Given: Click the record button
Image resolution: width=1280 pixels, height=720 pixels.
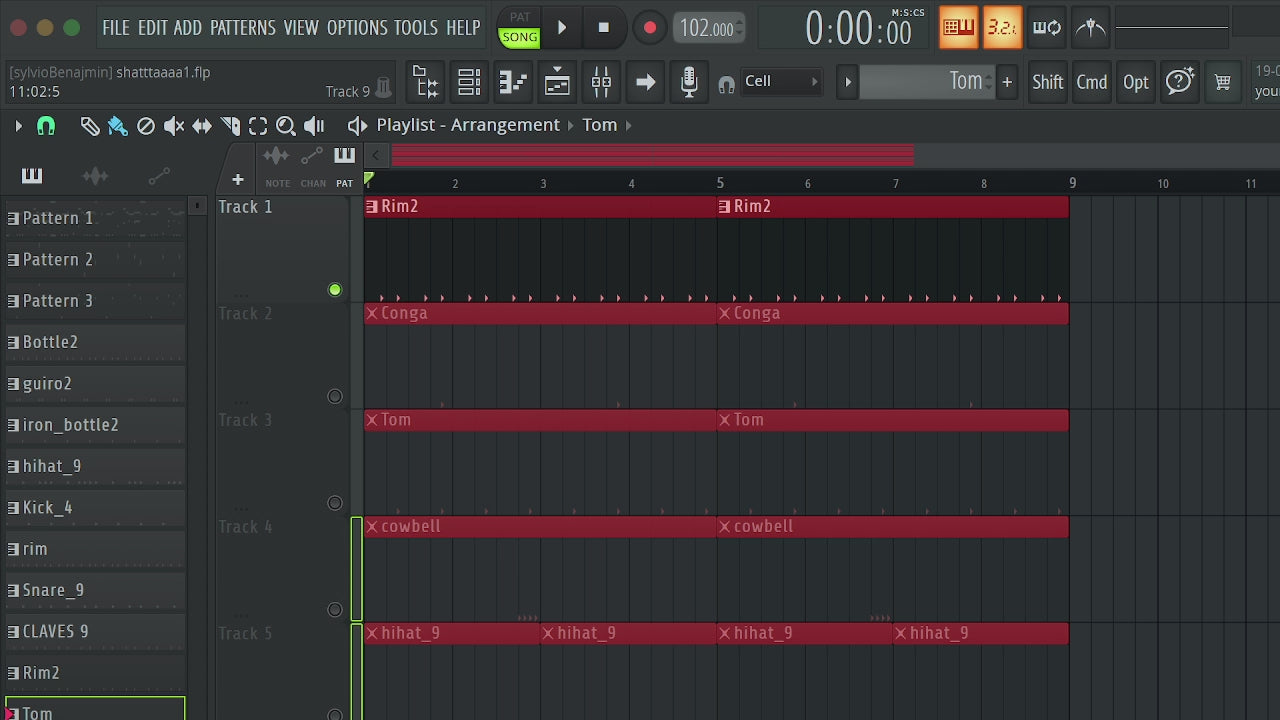Looking at the screenshot, I should [650, 28].
